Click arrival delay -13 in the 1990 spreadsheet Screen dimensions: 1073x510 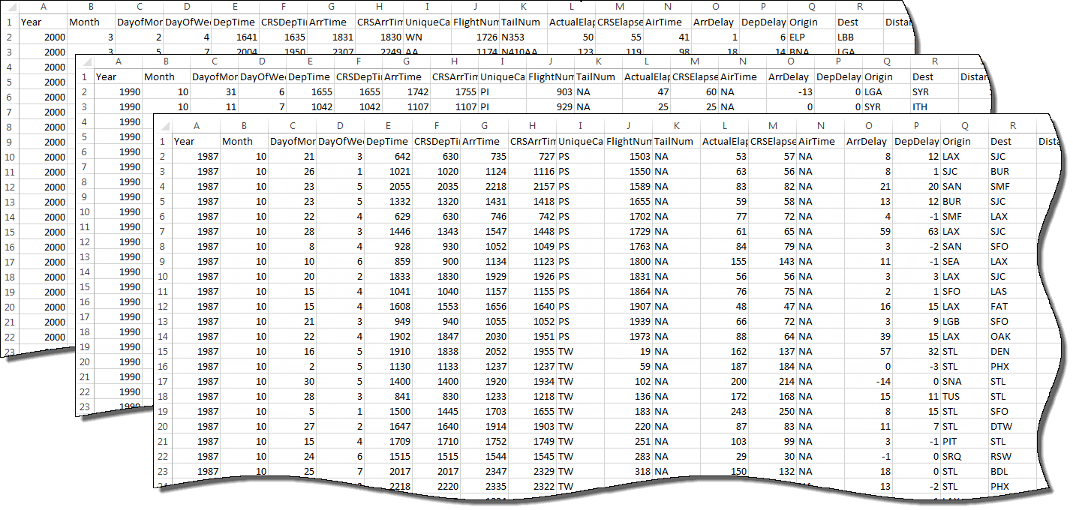point(790,92)
